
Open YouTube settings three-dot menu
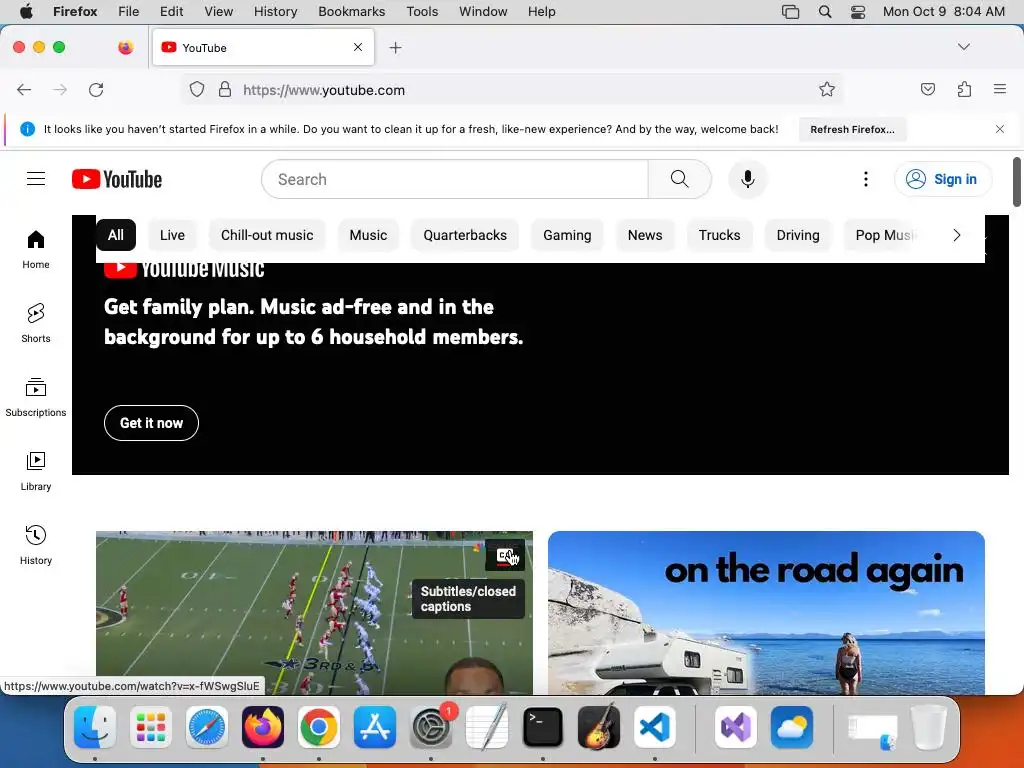pyautogui.click(x=866, y=179)
